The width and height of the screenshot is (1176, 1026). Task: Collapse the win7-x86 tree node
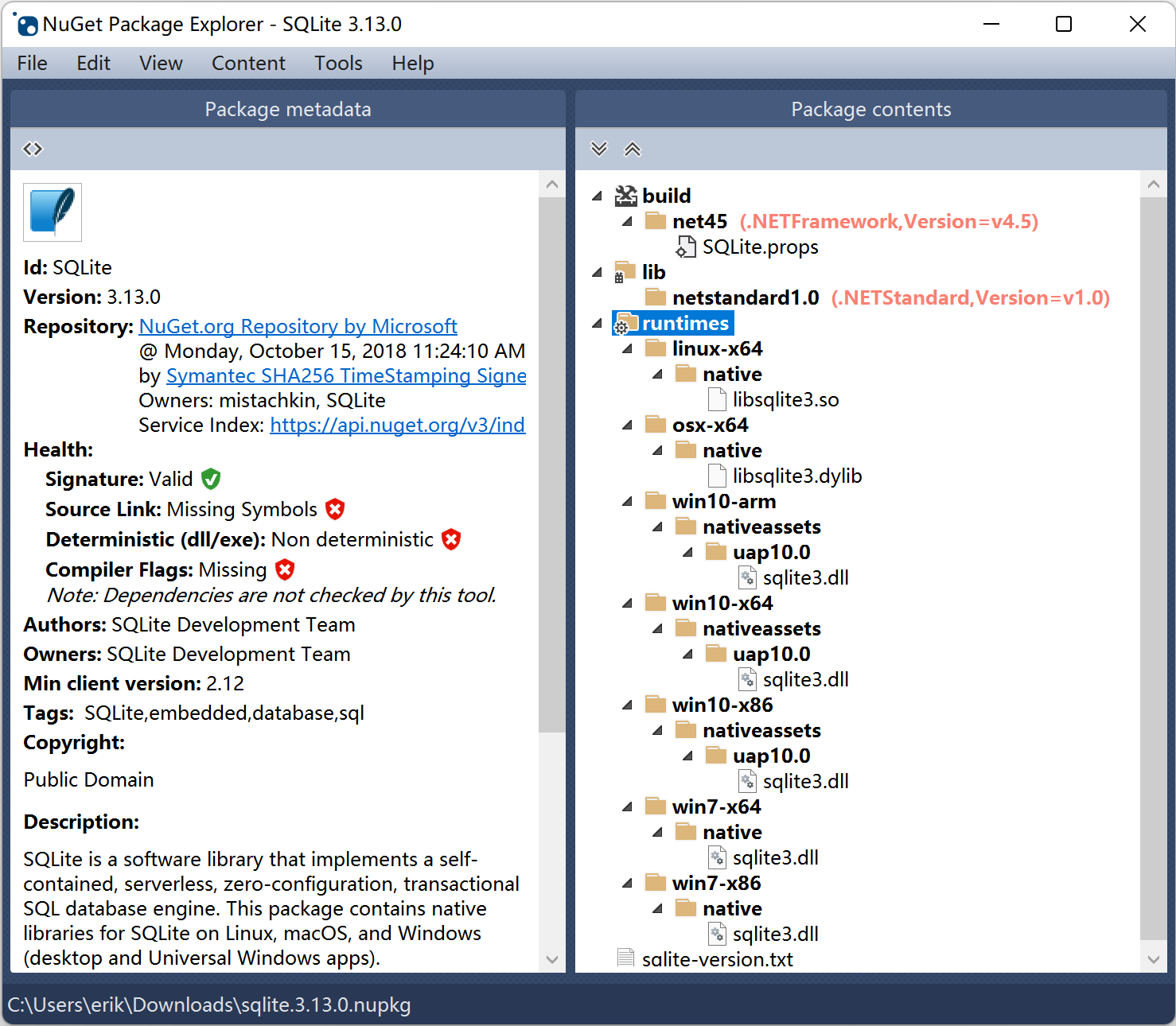[628, 883]
